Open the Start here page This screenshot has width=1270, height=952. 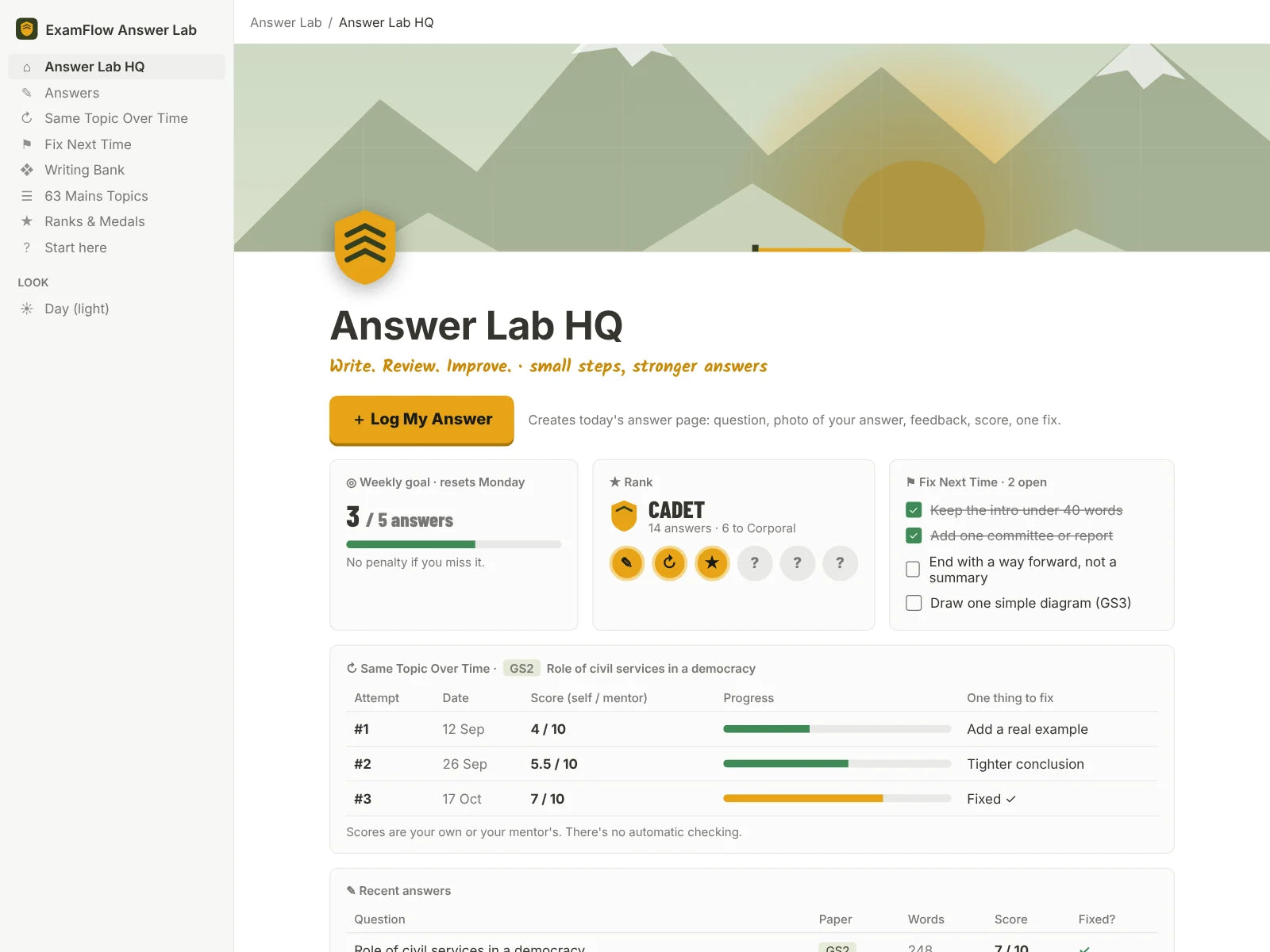(x=117, y=248)
